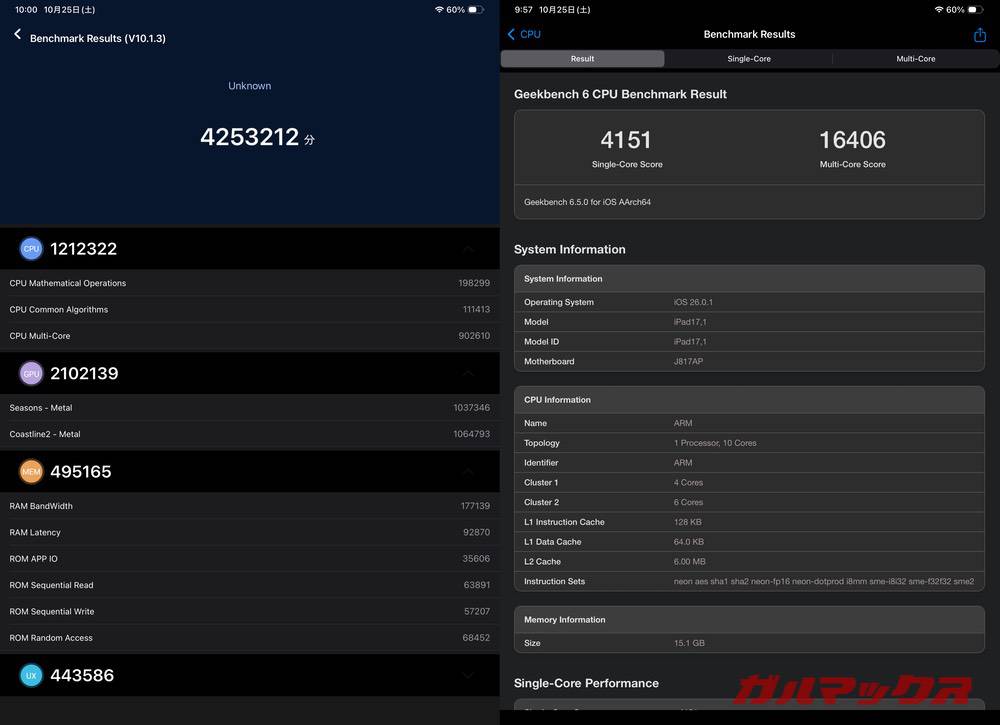Collapse the CPU 1212322 score section
The width and height of the screenshot is (1000, 725).
coord(468,248)
